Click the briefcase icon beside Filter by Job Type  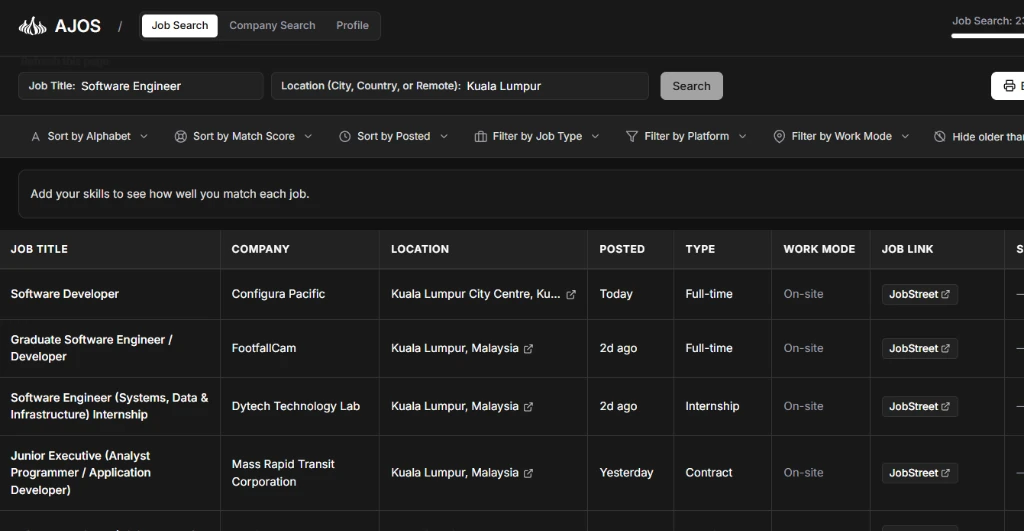481,137
